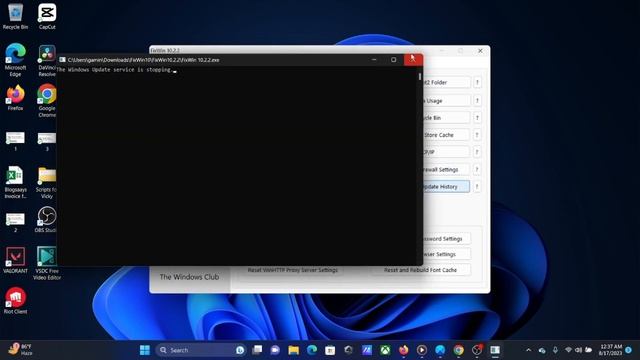640x360 pixels.
Task: Click help '?' beside Firewall Settings in FixWin
Action: coord(477,169)
